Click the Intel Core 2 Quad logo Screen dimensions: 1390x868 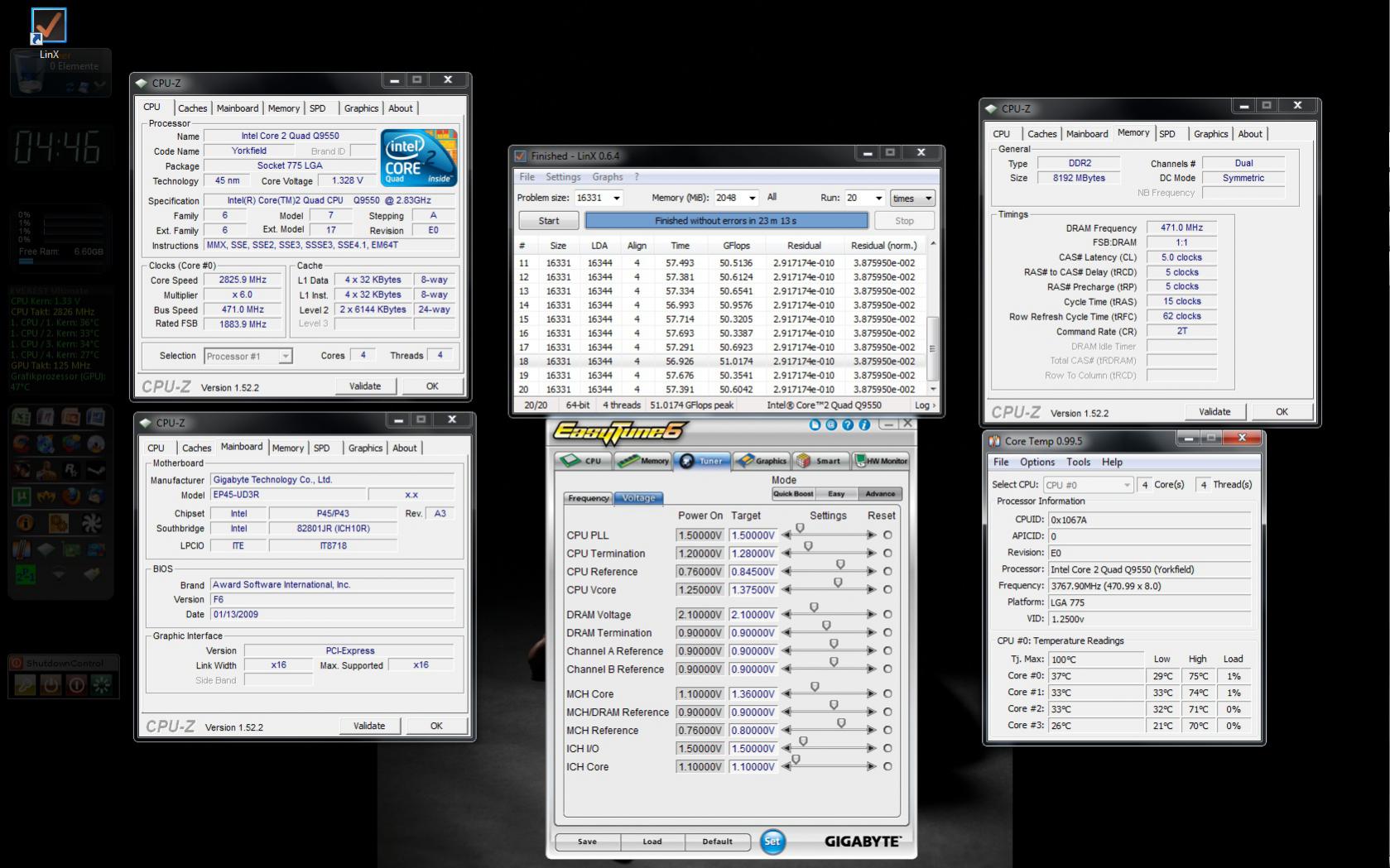[419, 157]
